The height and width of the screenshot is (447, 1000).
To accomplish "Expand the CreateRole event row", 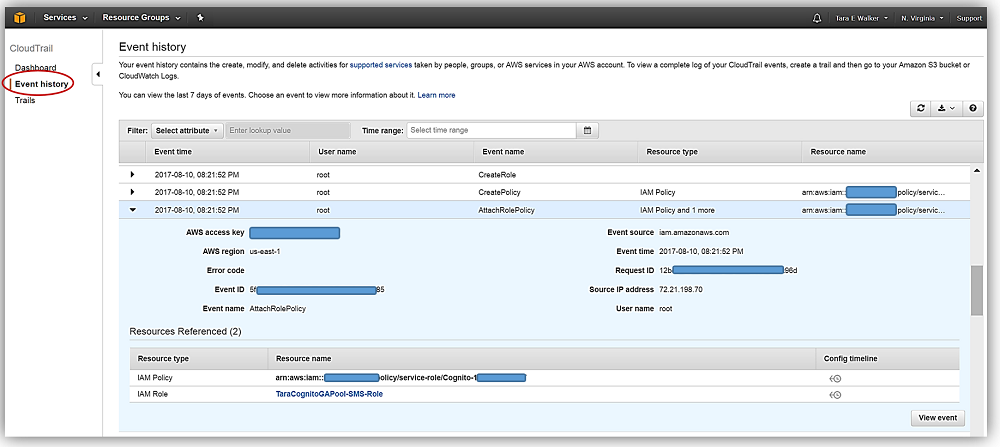I will click(132, 174).
